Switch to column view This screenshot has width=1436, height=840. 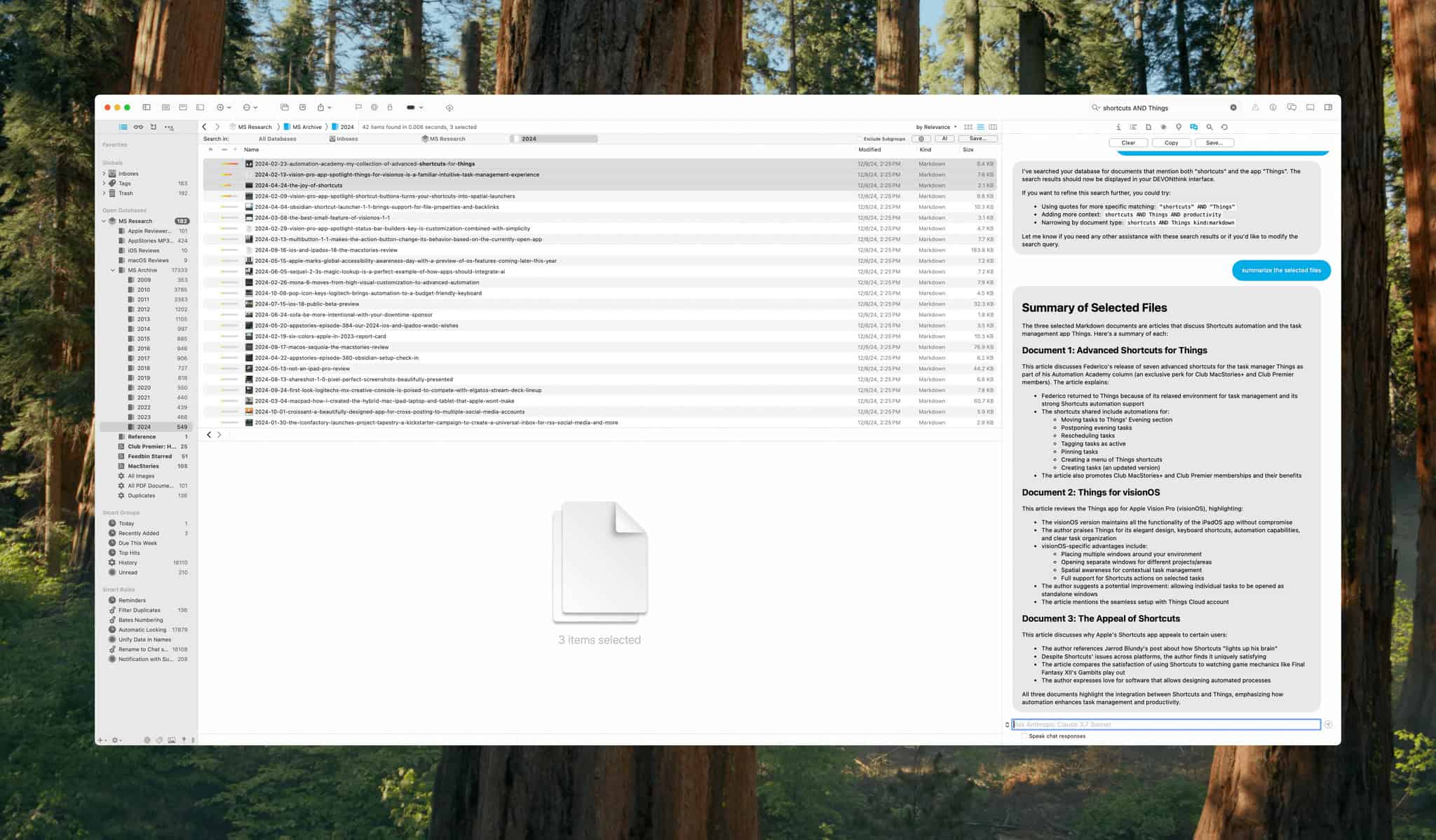point(992,127)
